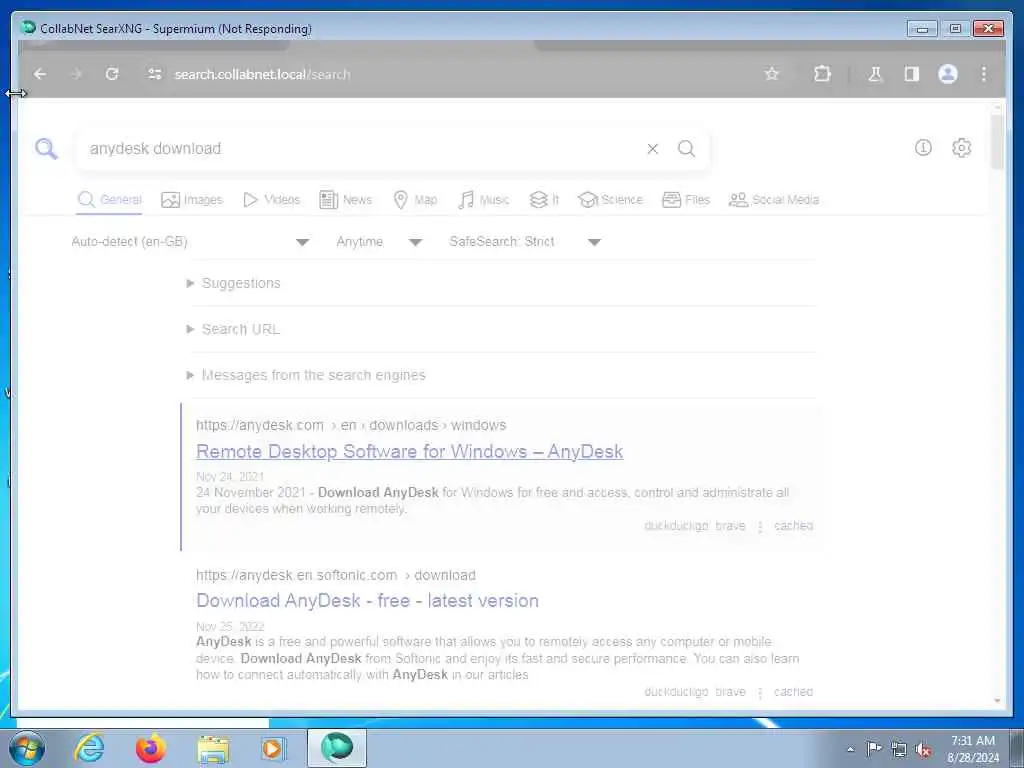Click the forward navigation arrow

coord(76,74)
